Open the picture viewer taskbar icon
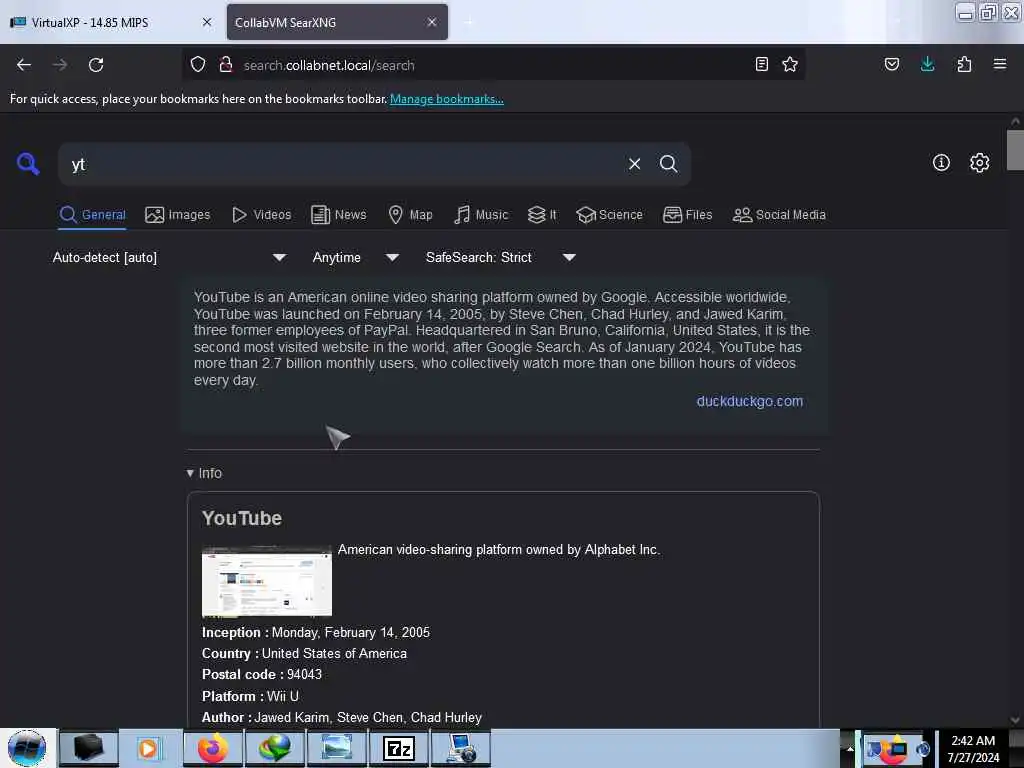Viewport: 1024px width, 768px height. click(336, 748)
